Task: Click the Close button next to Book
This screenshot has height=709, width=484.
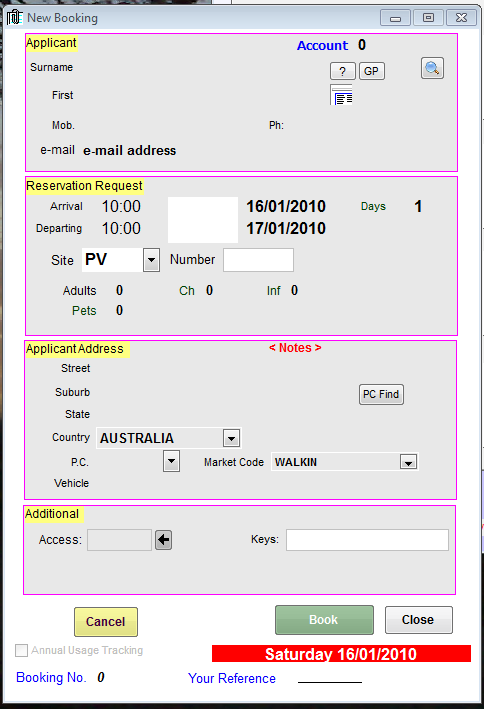Action: 418,620
